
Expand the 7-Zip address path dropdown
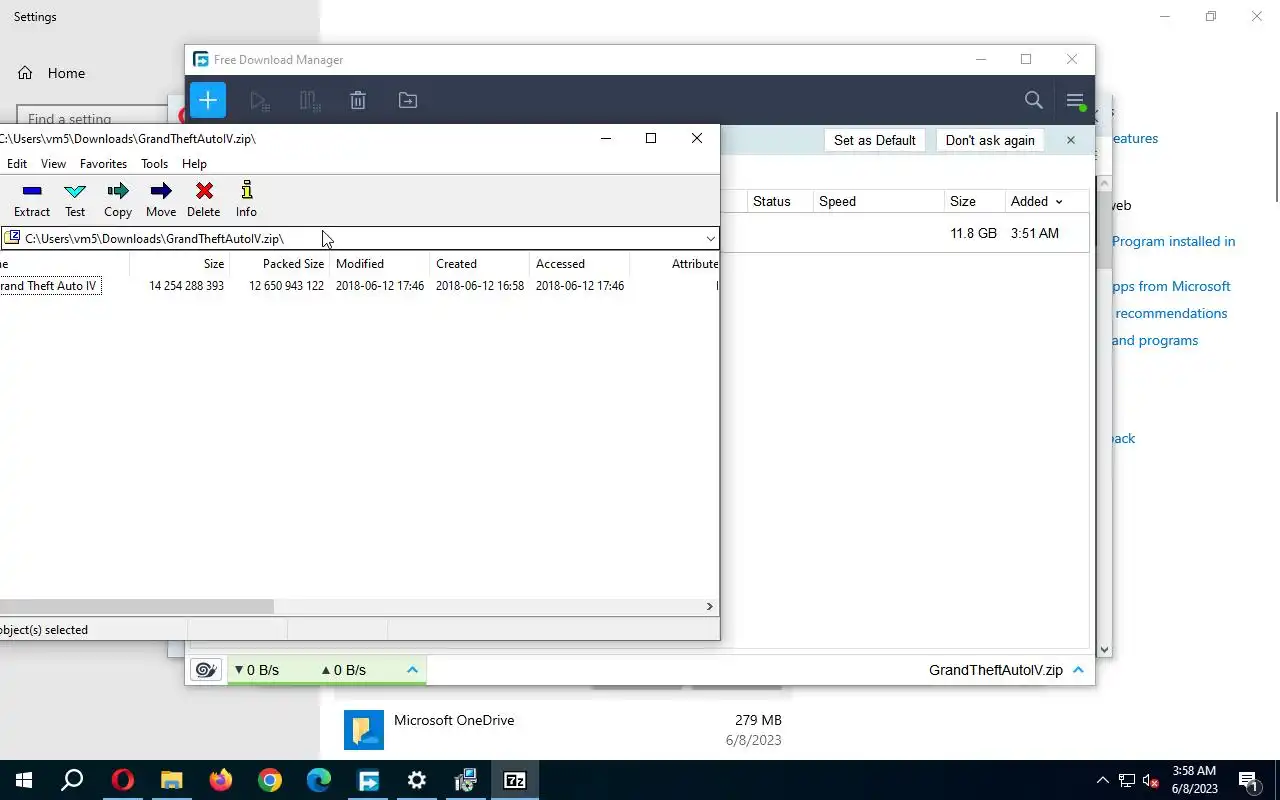pyautogui.click(x=710, y=238)
